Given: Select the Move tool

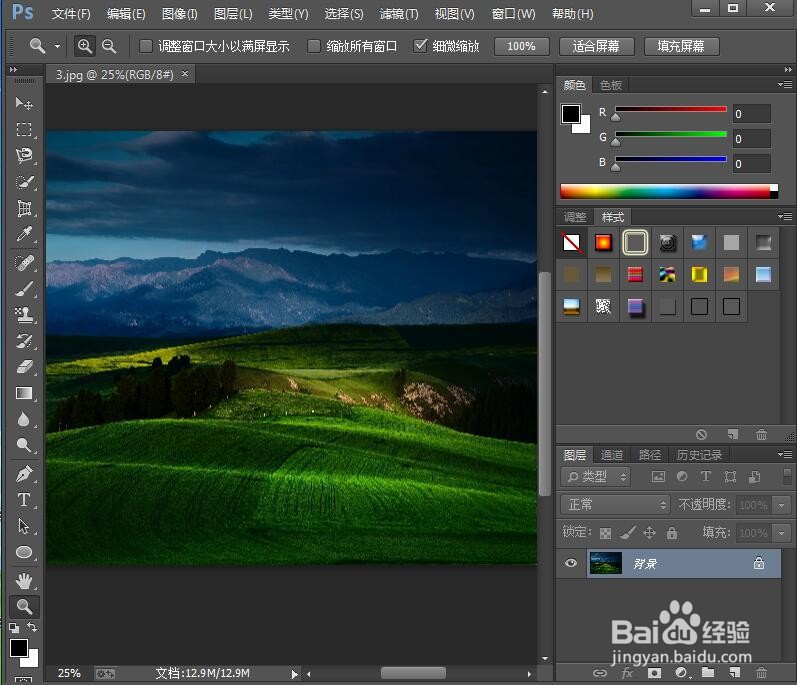Looking at the screenshot, I should [23, 103].
